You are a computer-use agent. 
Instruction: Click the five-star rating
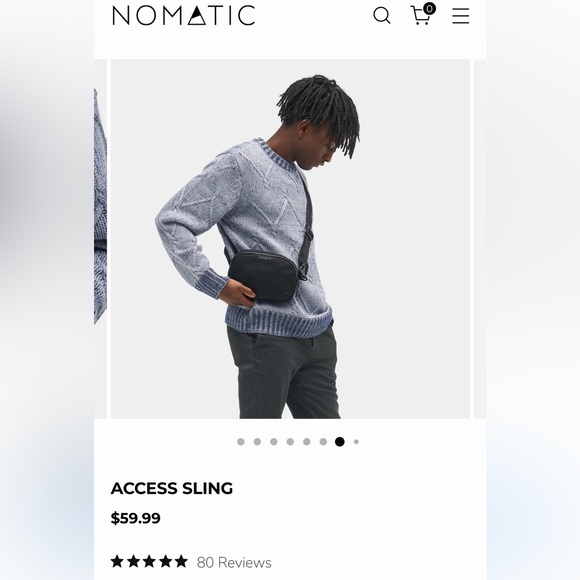tap(149, 562)
